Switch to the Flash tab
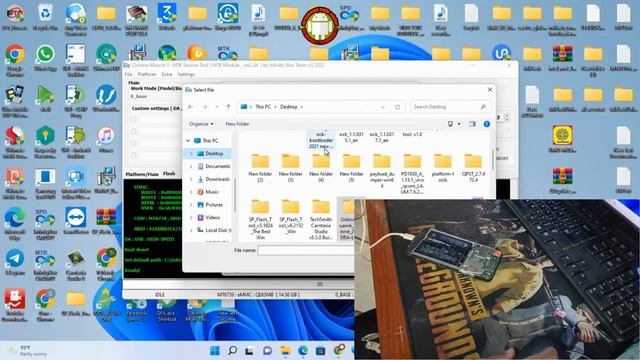This screenshot has height=360, width=640. pos(169,174)
